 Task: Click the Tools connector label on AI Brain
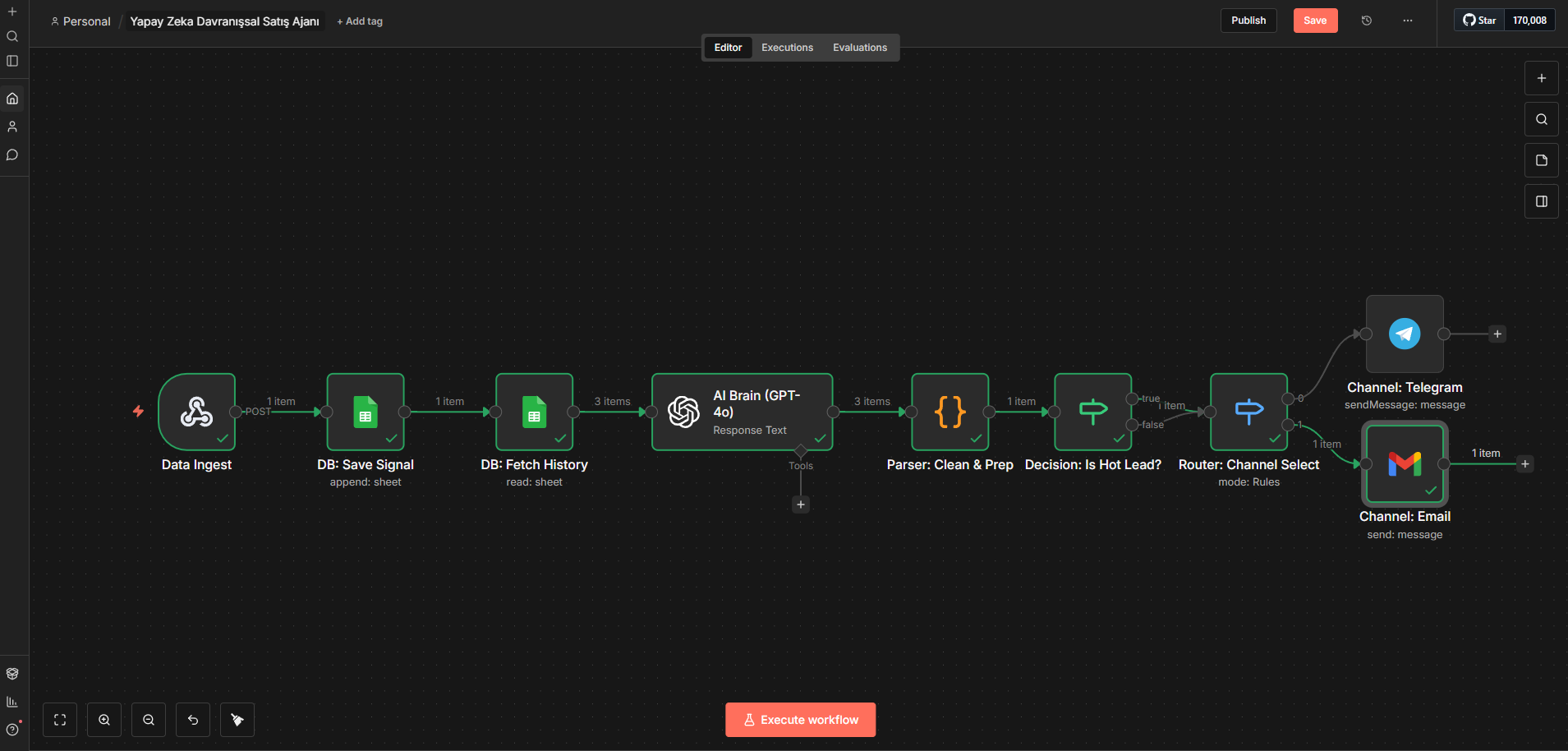(801, 466)
